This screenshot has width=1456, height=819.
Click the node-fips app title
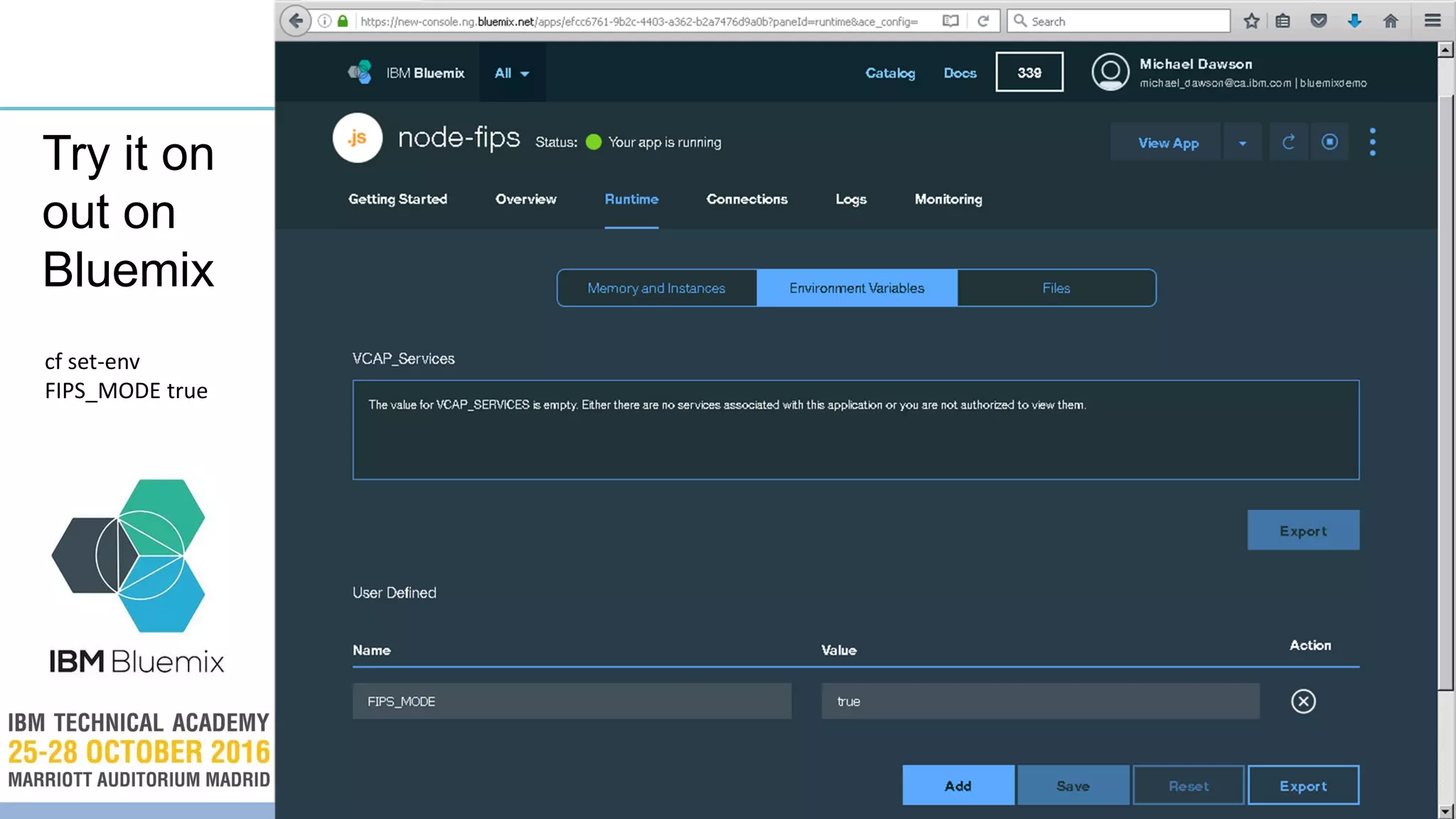[x=459, y=137]
